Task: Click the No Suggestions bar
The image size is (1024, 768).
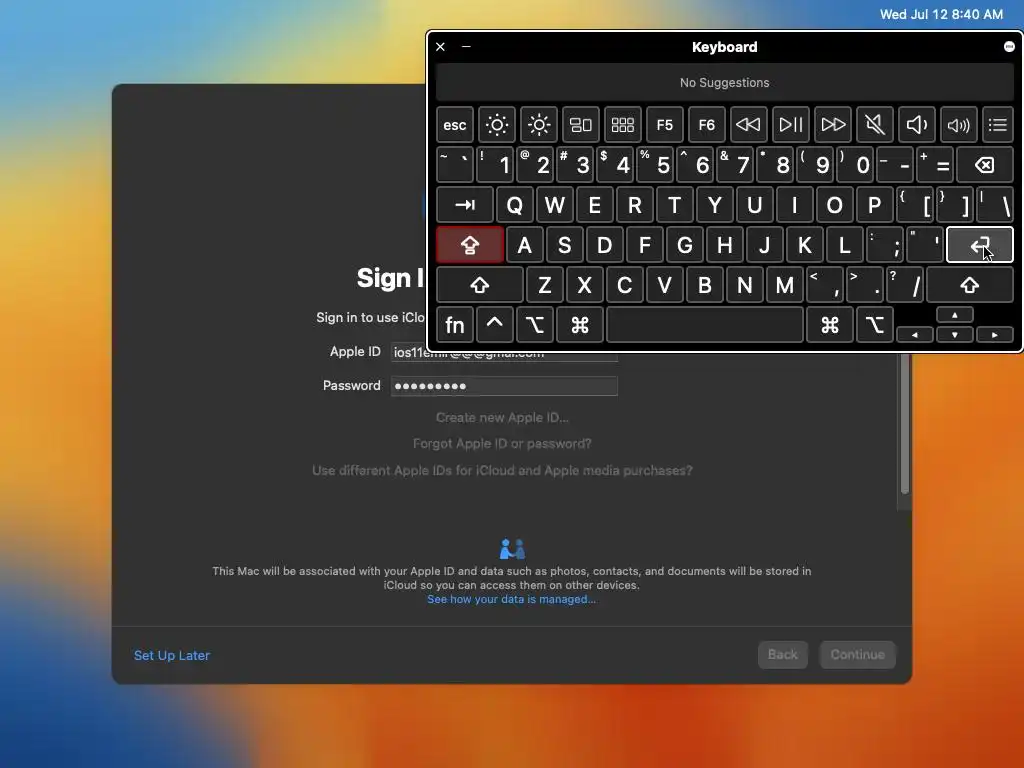Action: click(x=724, y=83)
